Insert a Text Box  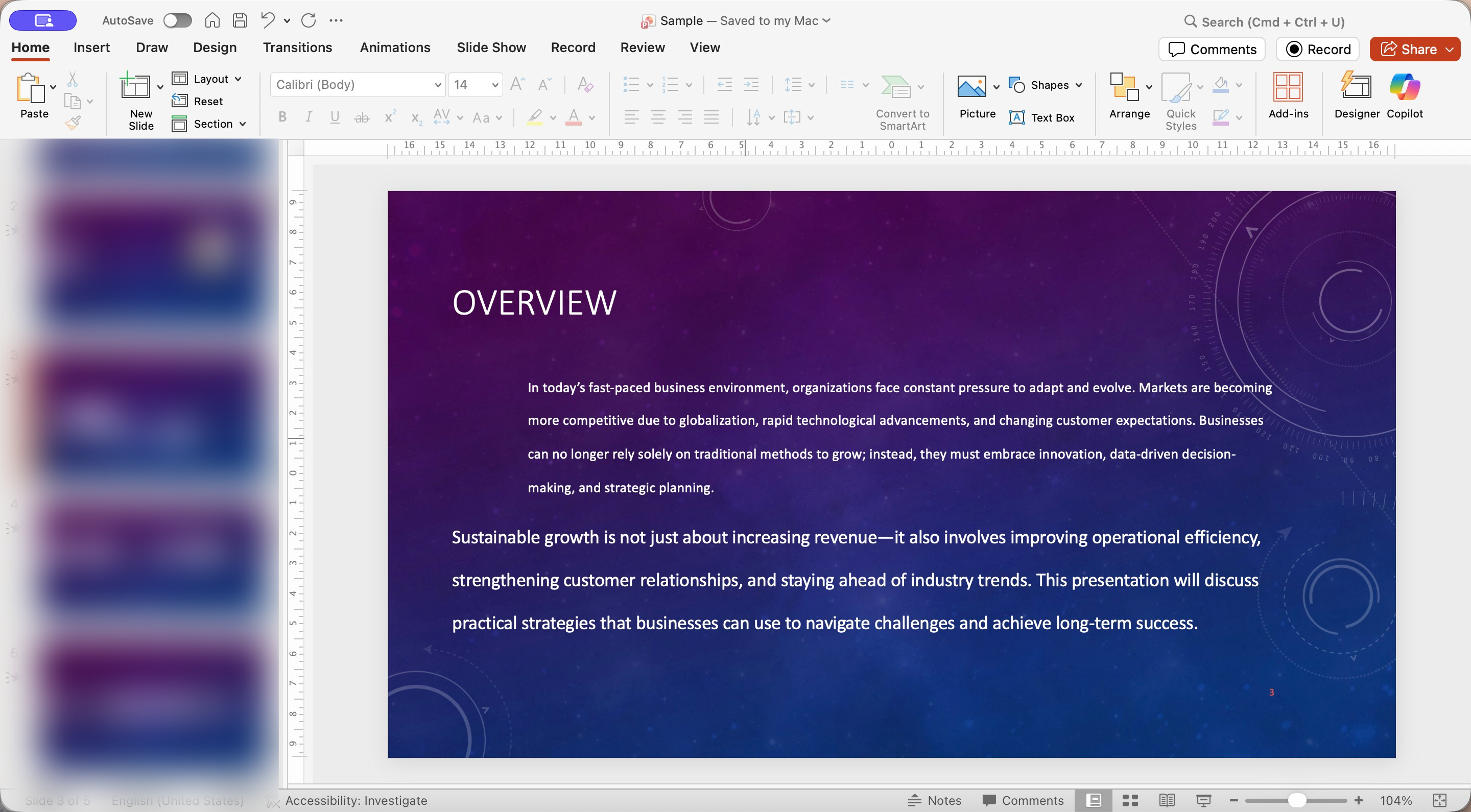[x=1041, y=117]
